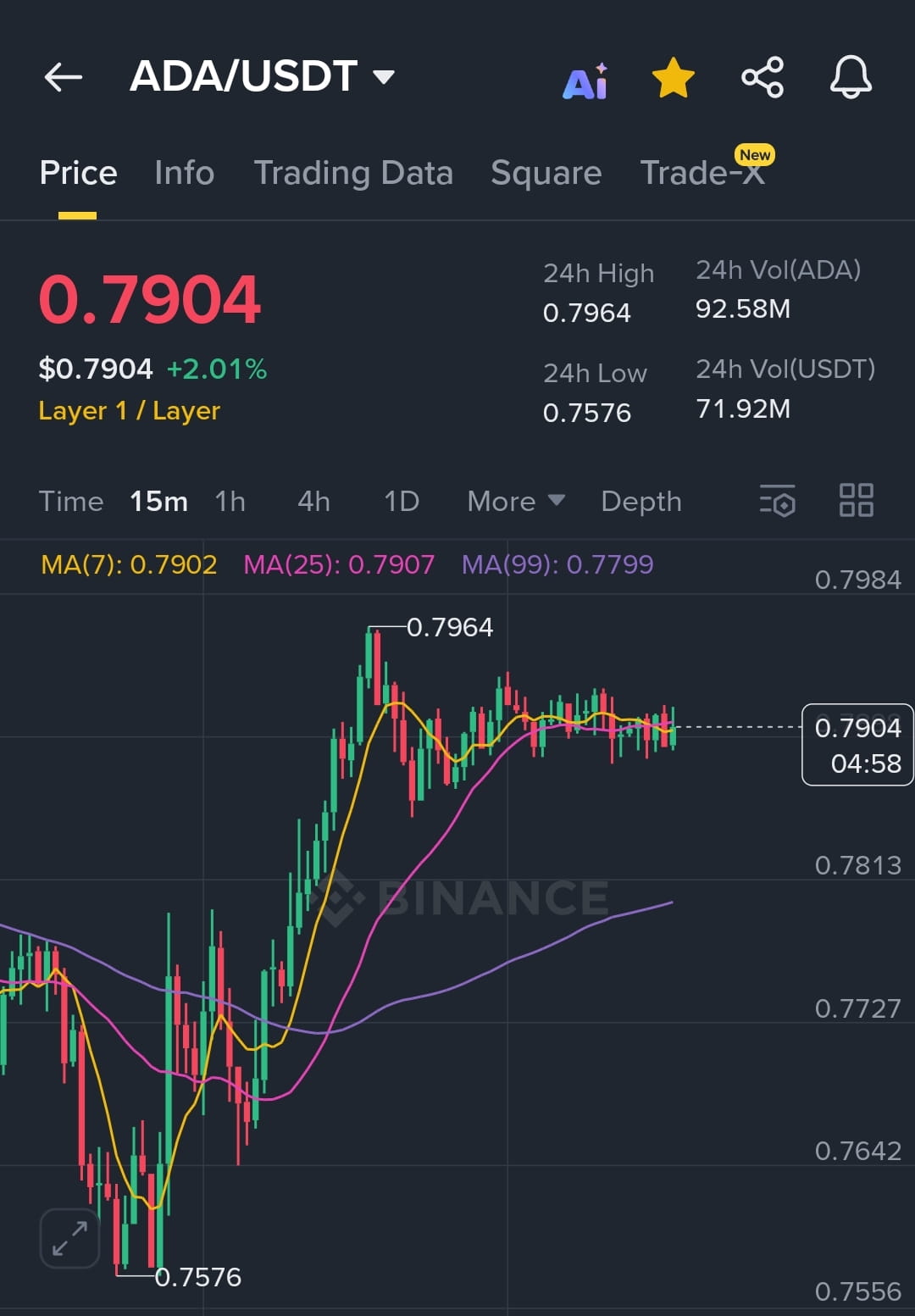Switch to the Square tab
Screen dimensions: 915x1316
(x=546, y=173)
